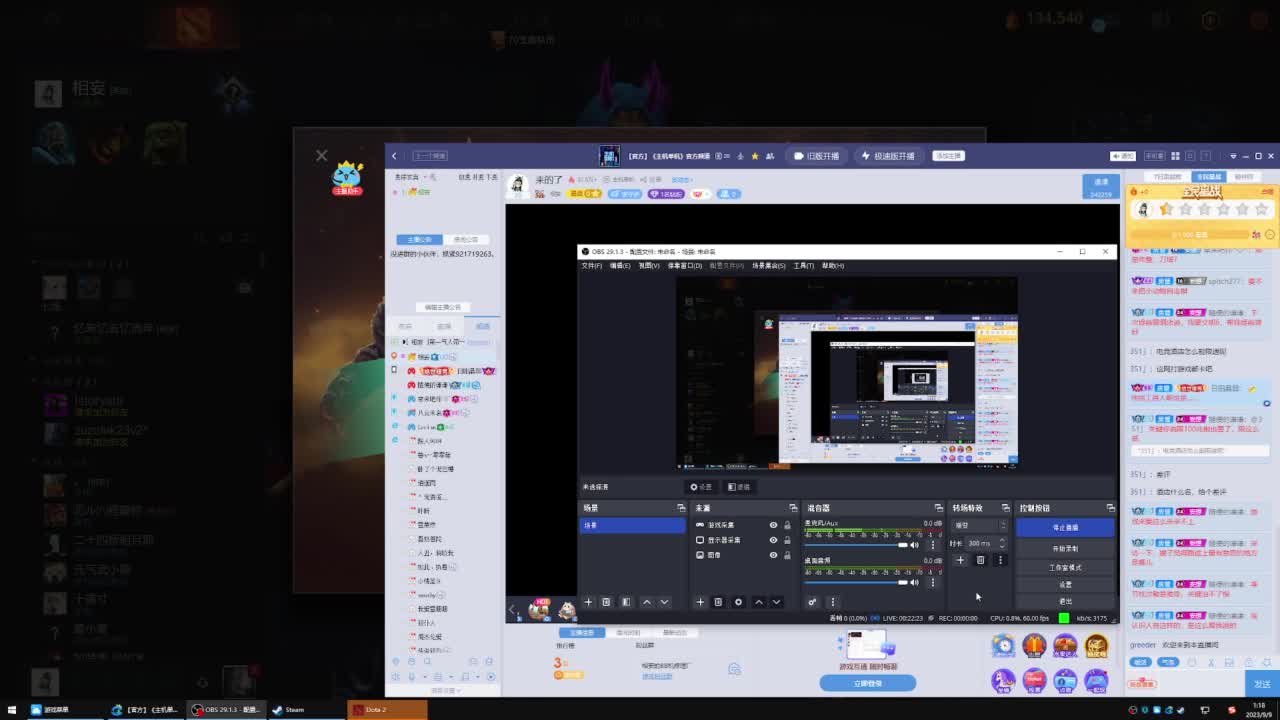Move source up in sources toolbar
The image size is (1280, 720).
point(758,602)
